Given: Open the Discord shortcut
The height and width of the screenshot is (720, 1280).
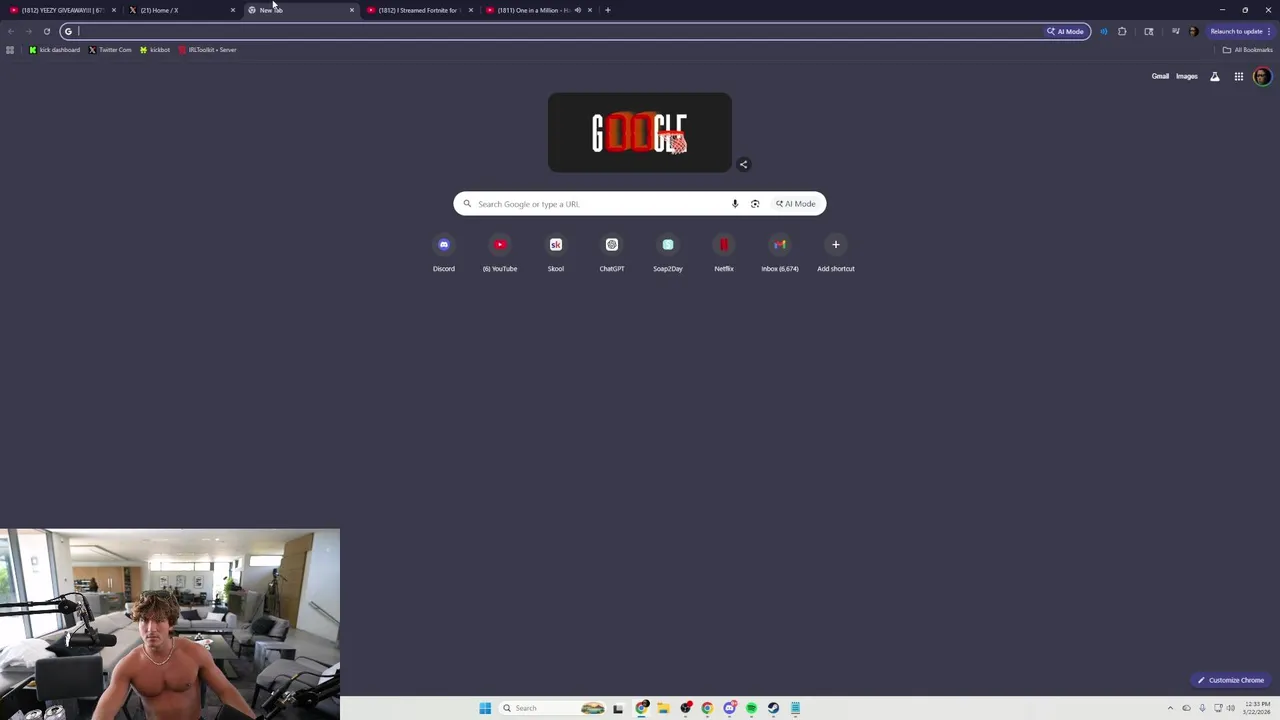Looking at the screenshot, I should (444, 253).
